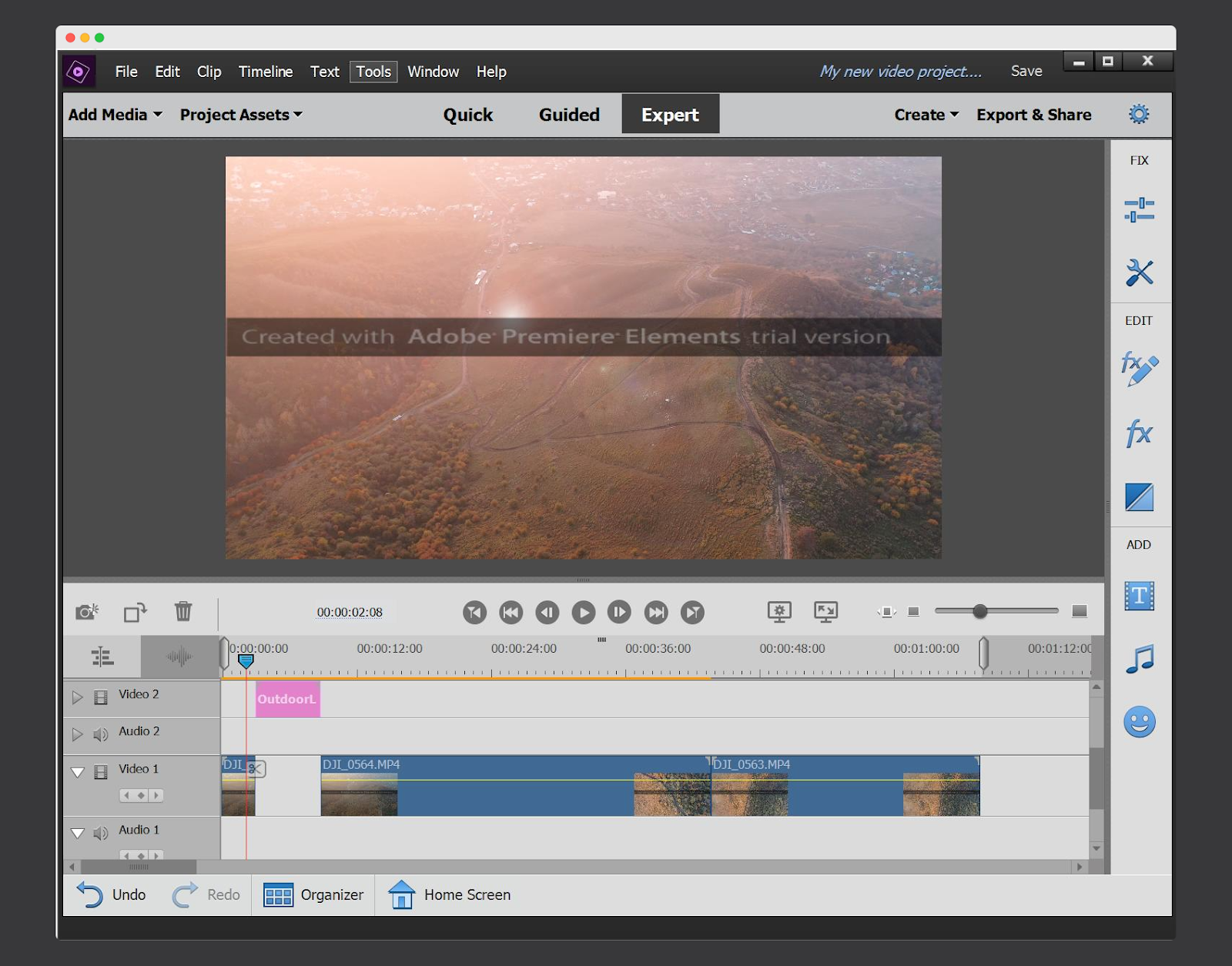This screenshot has width=1232, height=966.
Task: Toggle full screen preview icon
Action: pos(825,612)
